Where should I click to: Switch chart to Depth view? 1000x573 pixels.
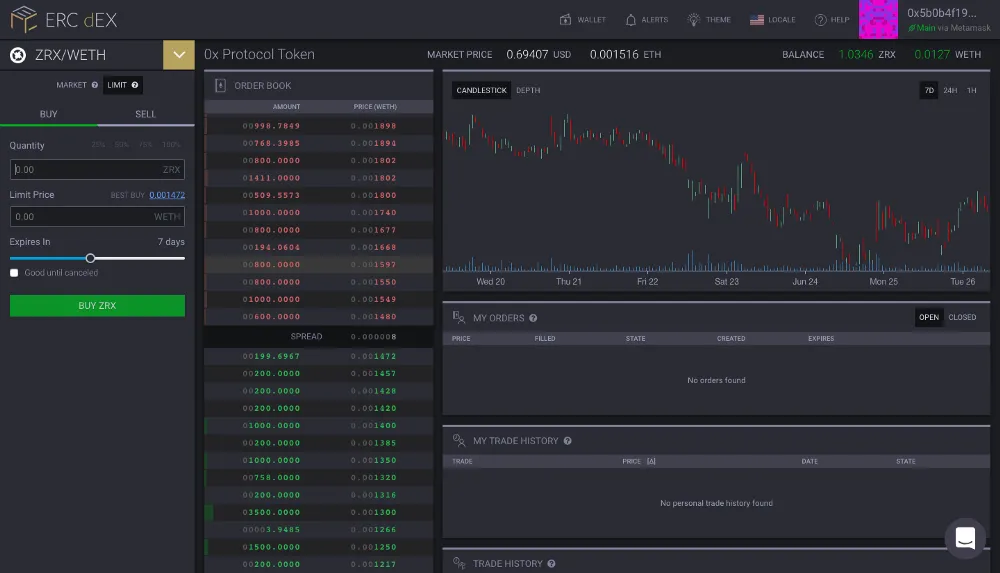[x=528, y=91]
